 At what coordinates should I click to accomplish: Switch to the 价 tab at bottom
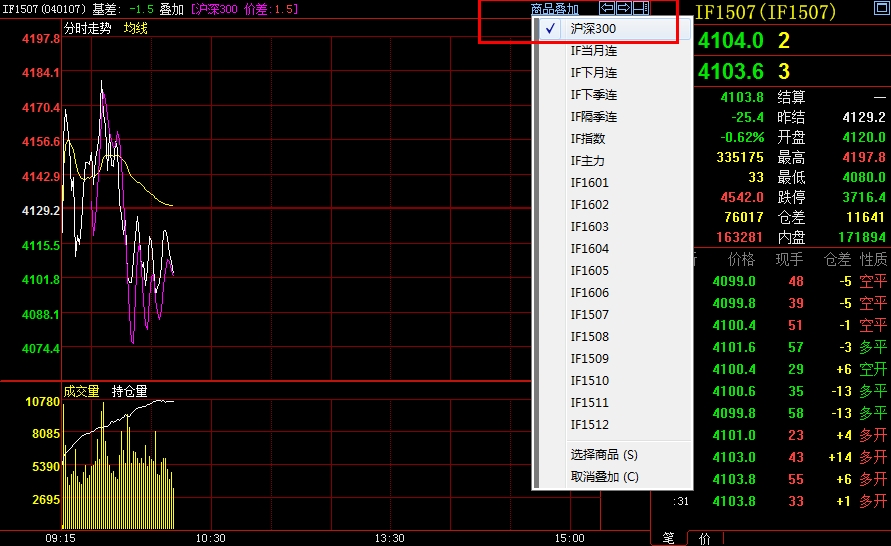click(x=705, y=538)
